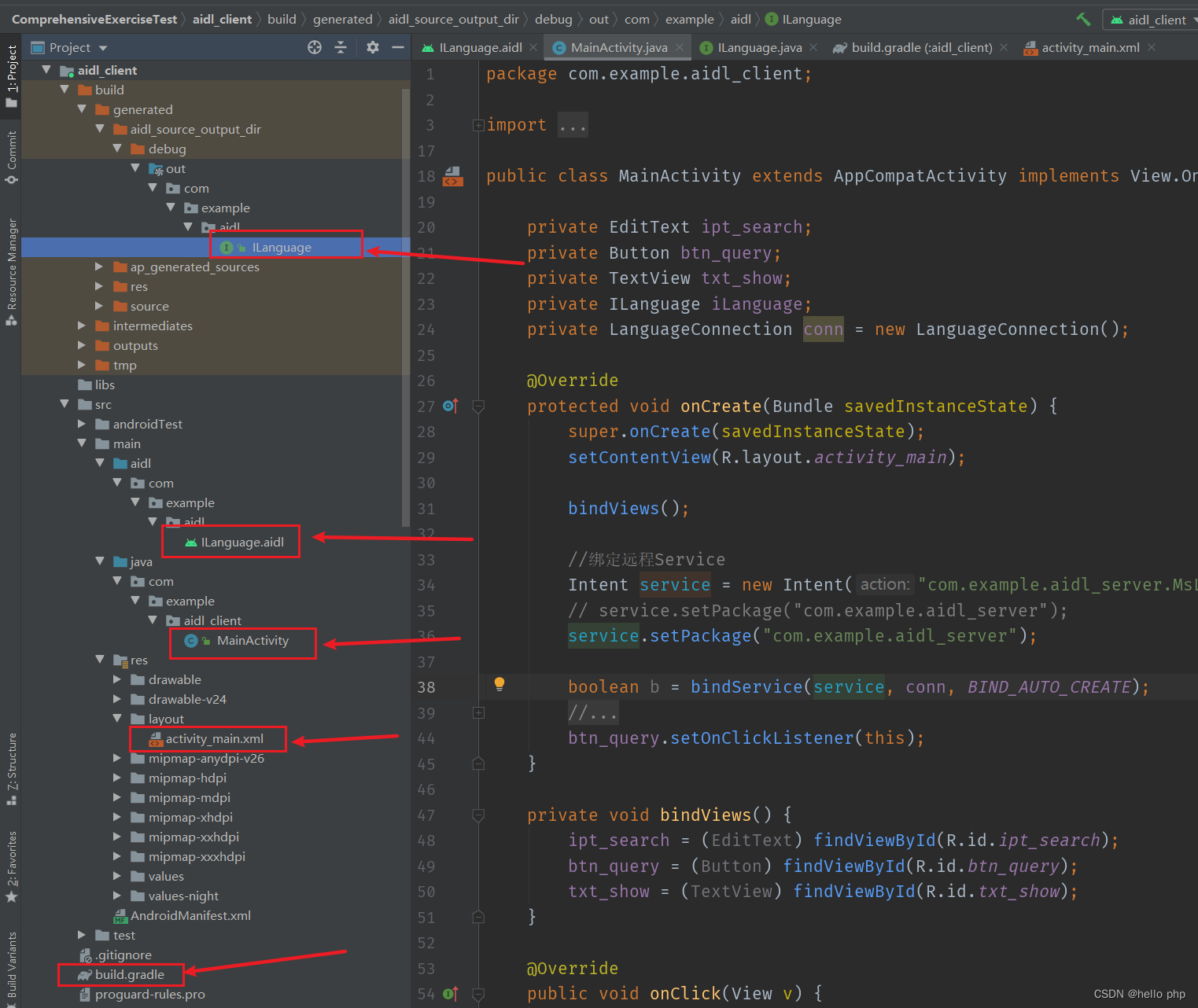Click the intention lightbulb on line 38
This screenshot has width=1198, height=1008.
point(499,684)
